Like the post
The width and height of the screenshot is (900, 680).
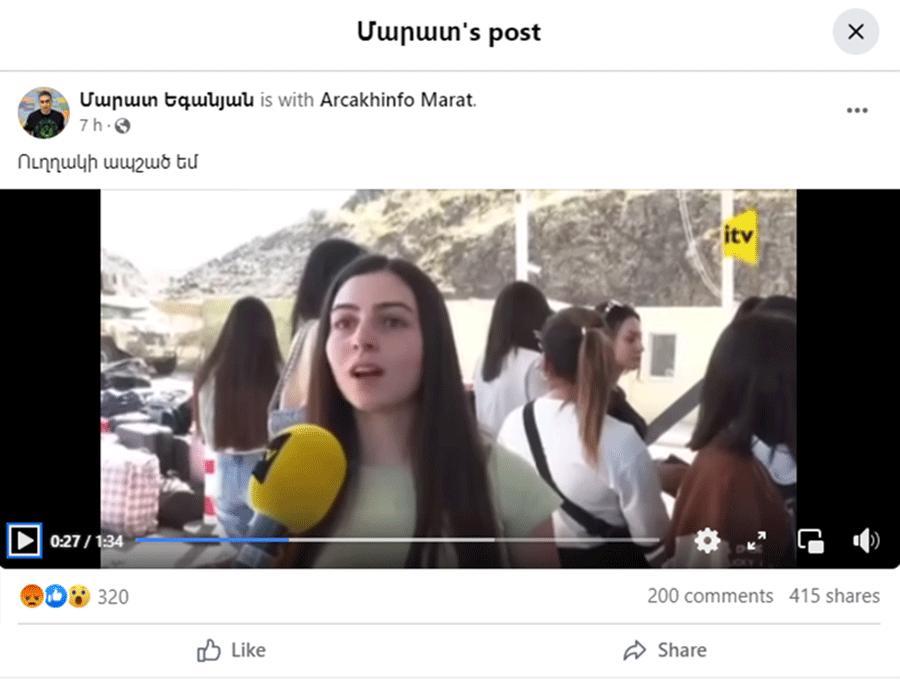(x=231, y=650)
